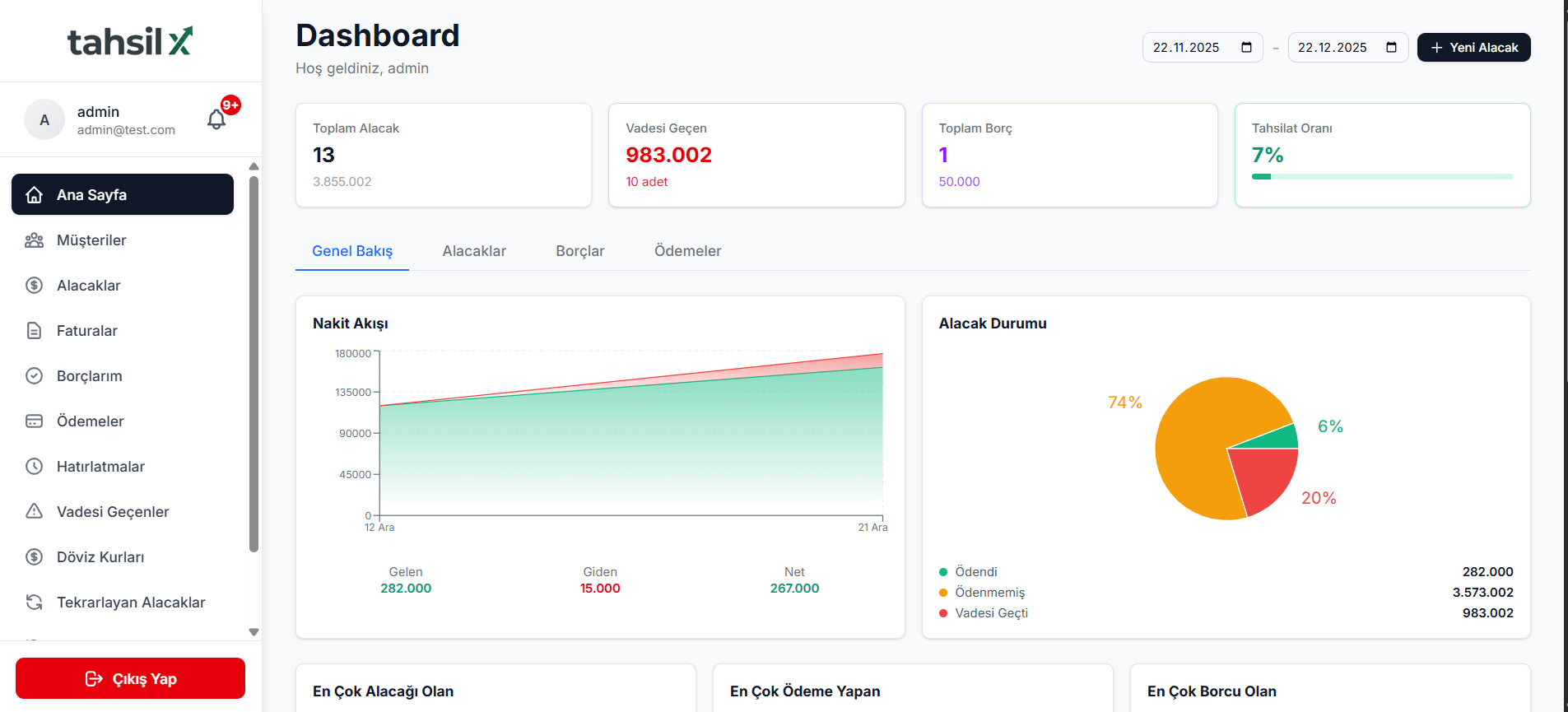Image resolution: width=1568 pixels, height=712 pixels.
Task: Click the Faturalar document icon
Action: pyautogui.click(x=34, y=331)
